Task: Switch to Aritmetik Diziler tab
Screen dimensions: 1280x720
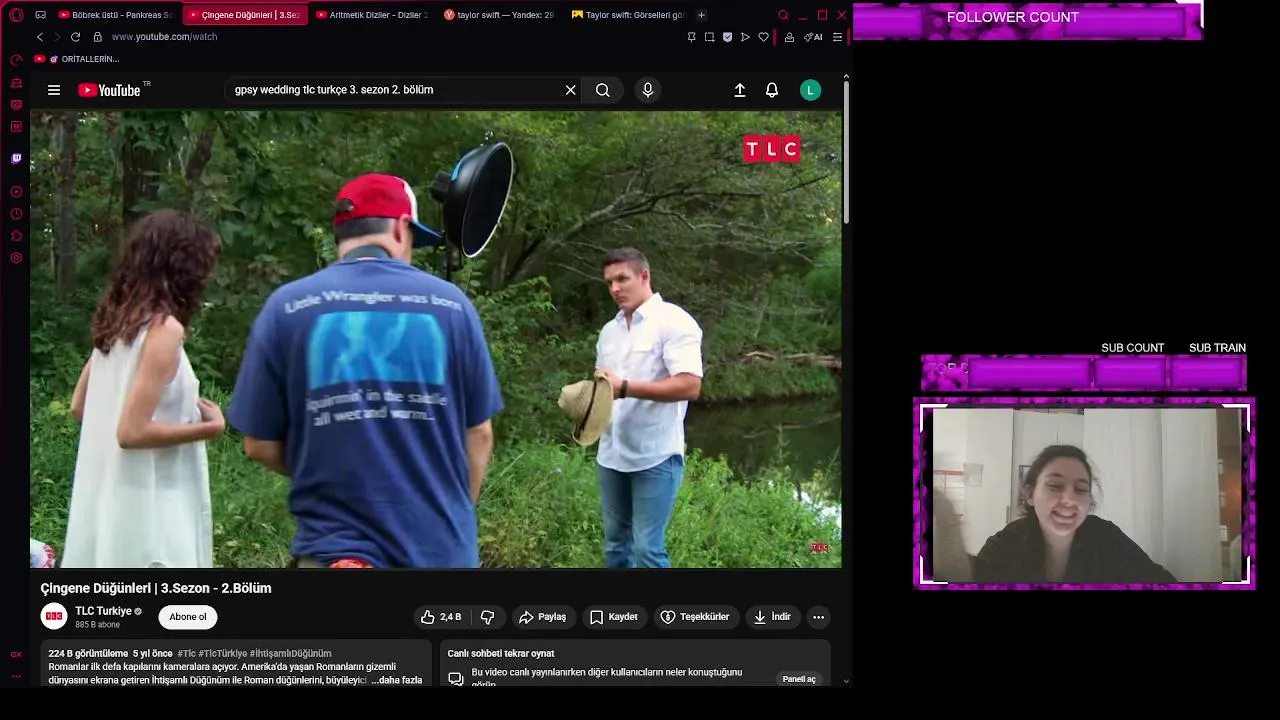Action: [x=370, y=15]
